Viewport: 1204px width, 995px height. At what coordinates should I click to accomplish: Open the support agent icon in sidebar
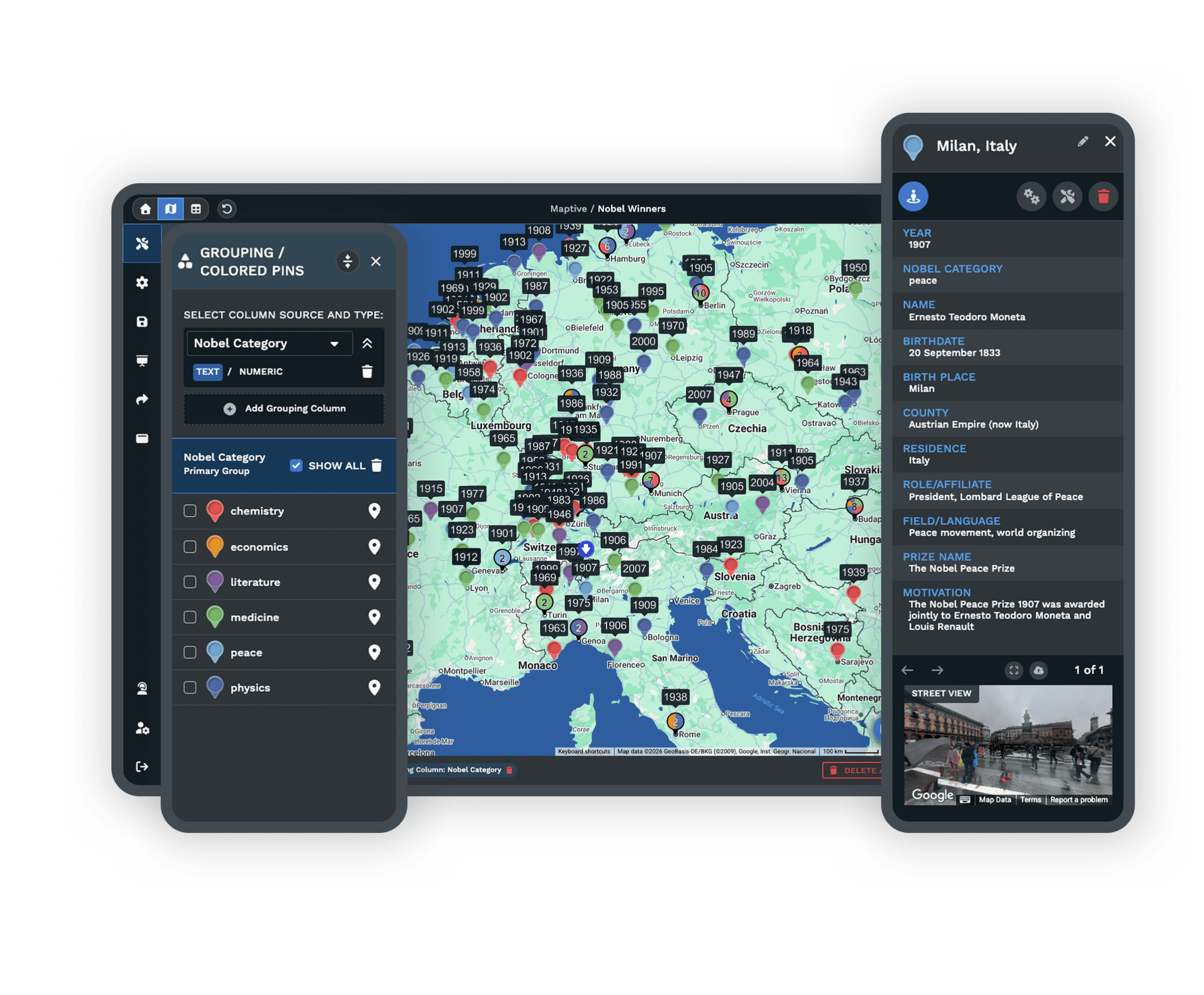point(142,688)
